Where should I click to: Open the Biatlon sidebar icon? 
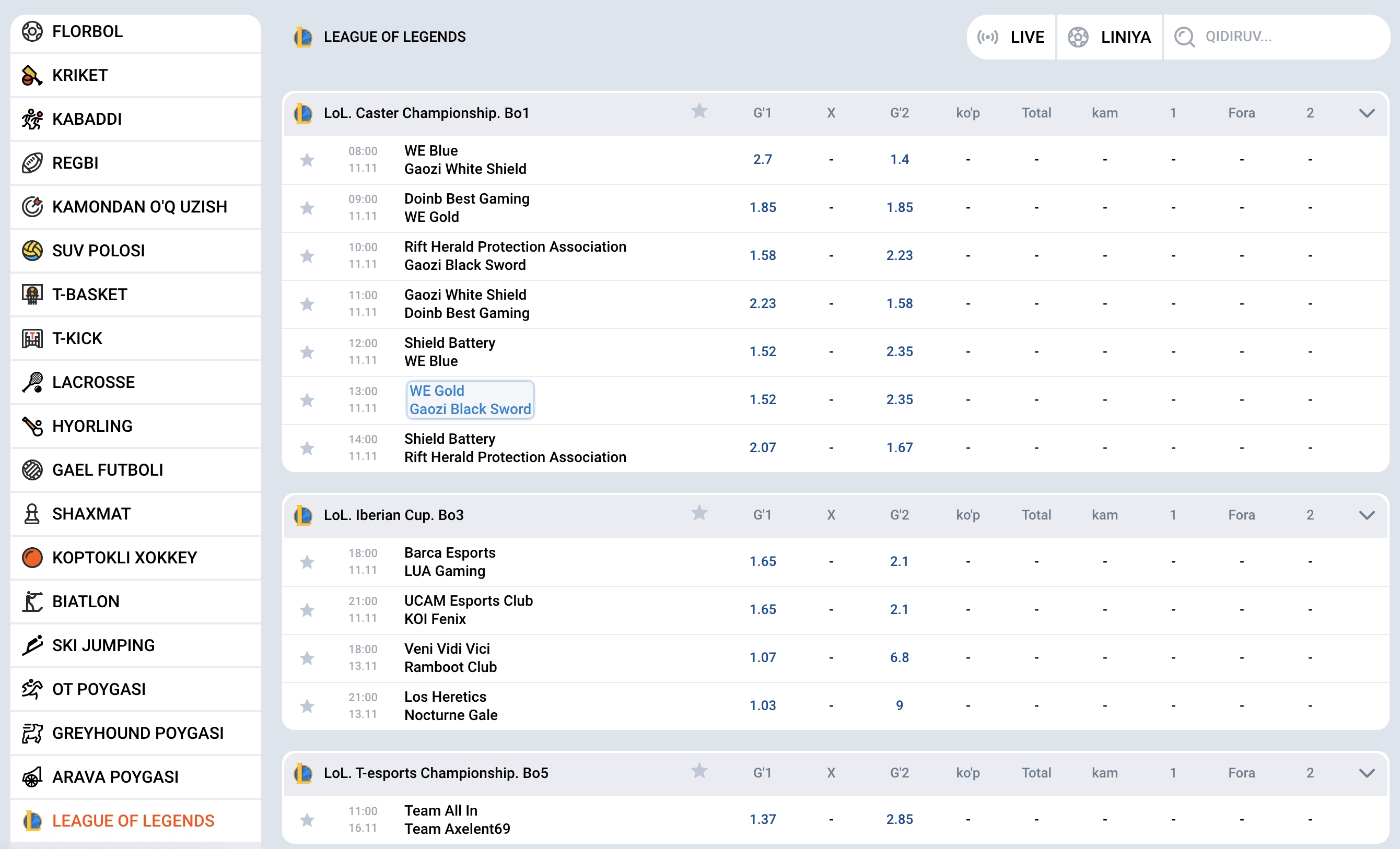(32, 602)
